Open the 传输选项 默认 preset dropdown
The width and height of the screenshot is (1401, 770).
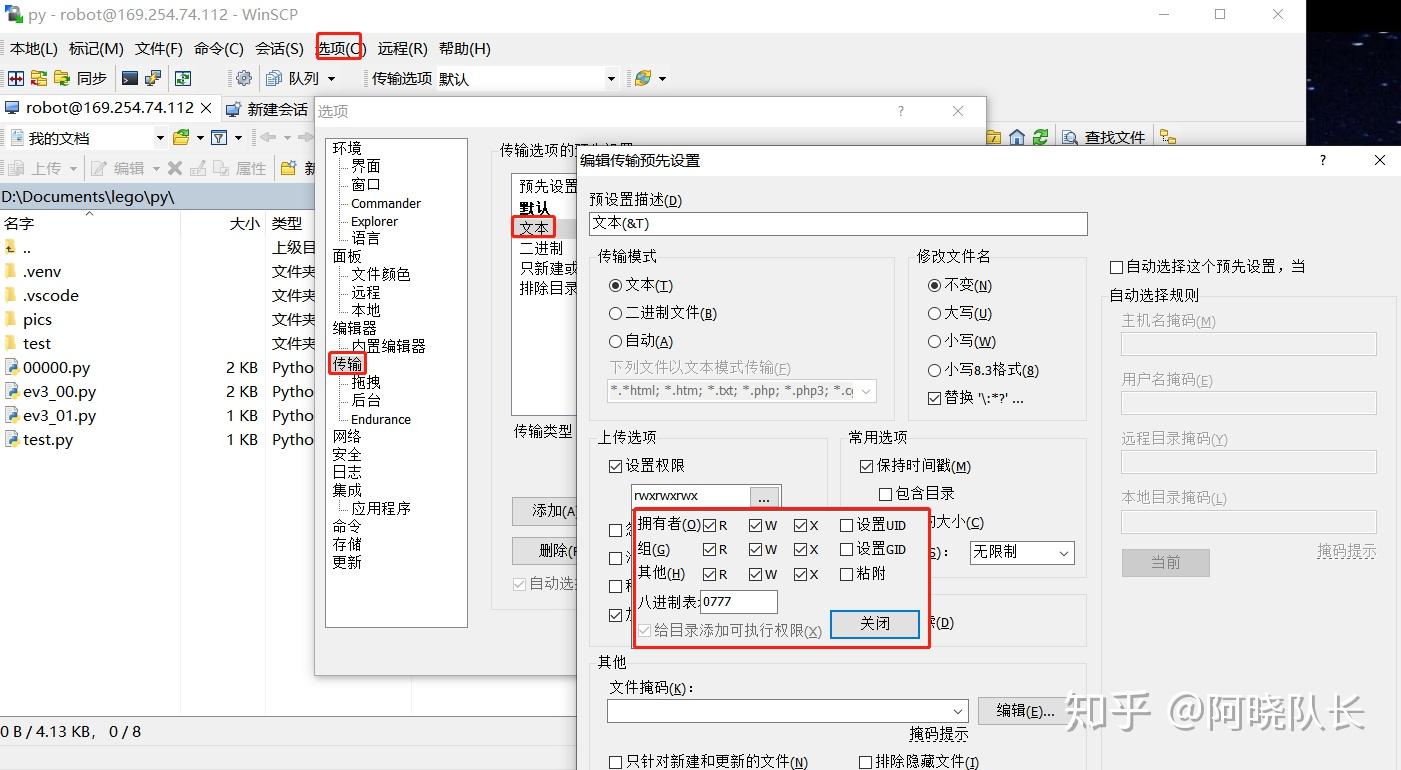(x=611, y=77)
